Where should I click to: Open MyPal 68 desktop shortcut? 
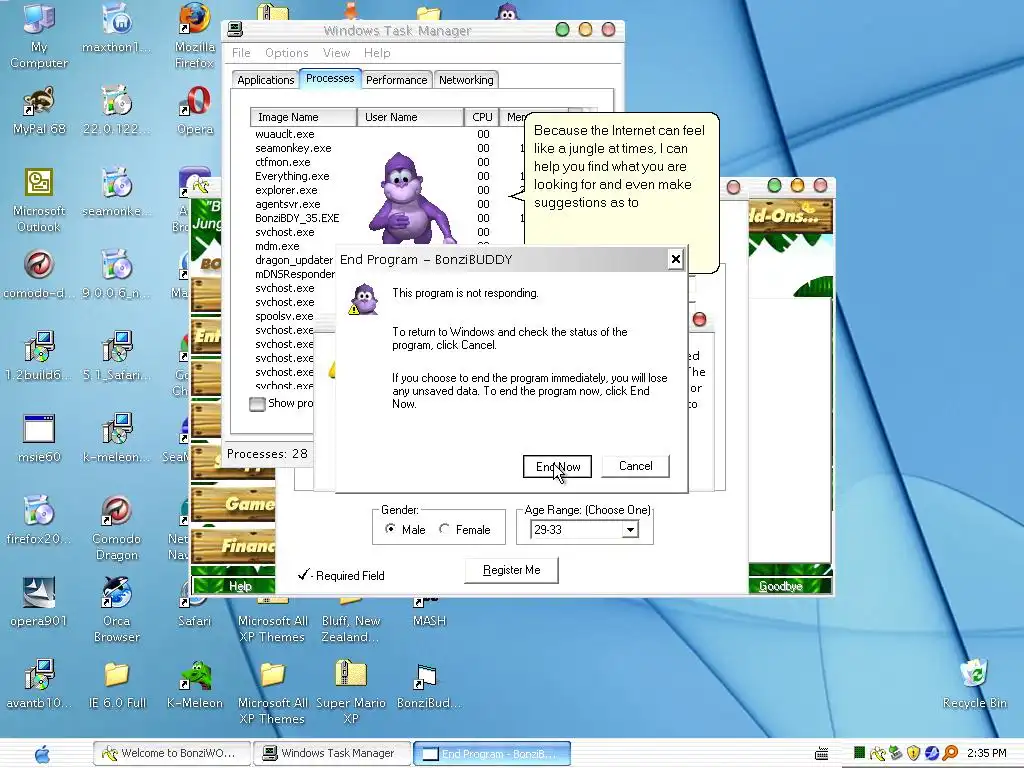point(39,110)
